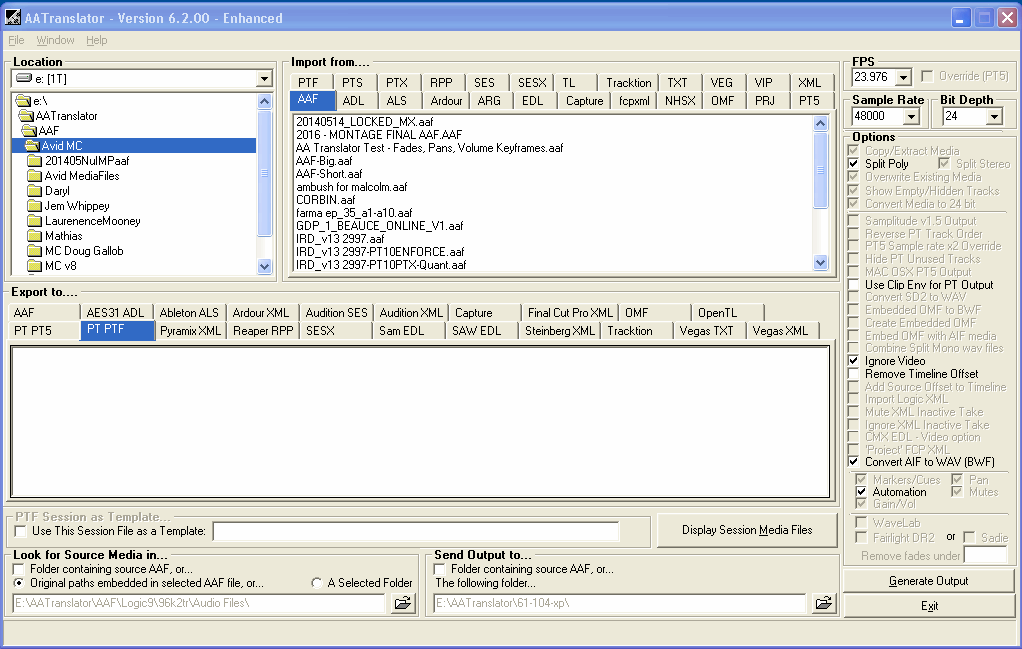
Task: Open the Bit Depth dropdown
Action: click(994, 117)
